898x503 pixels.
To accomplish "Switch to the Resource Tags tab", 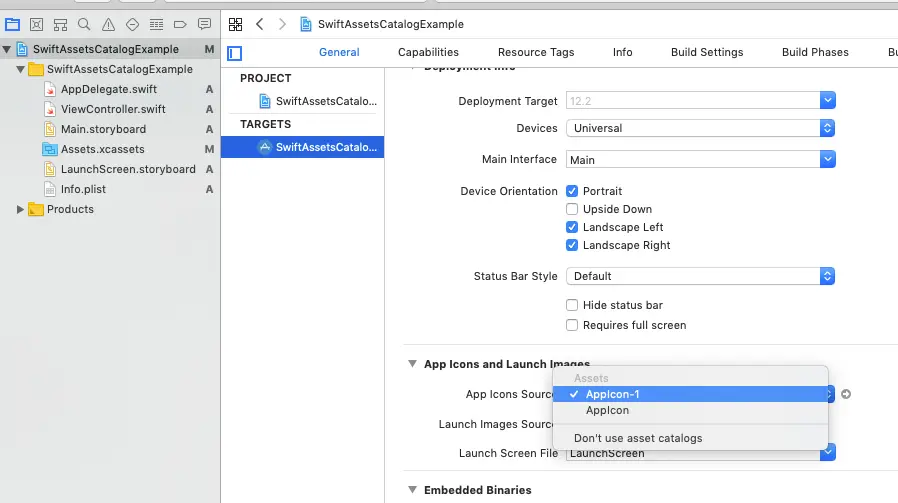I will pyautogui.click(x=536, y=52).
